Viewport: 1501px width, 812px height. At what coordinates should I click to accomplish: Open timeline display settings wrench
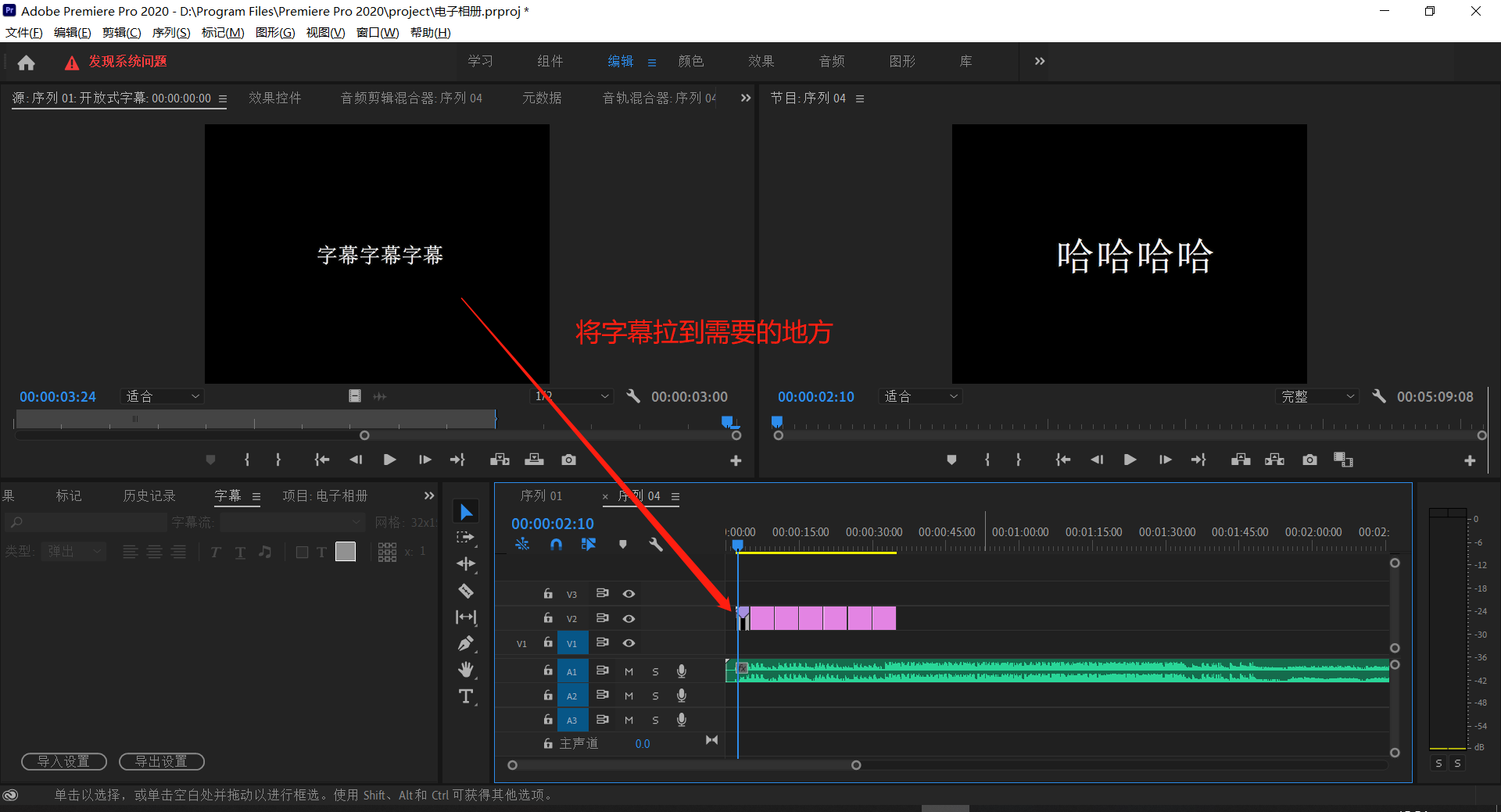pos(655,544)
